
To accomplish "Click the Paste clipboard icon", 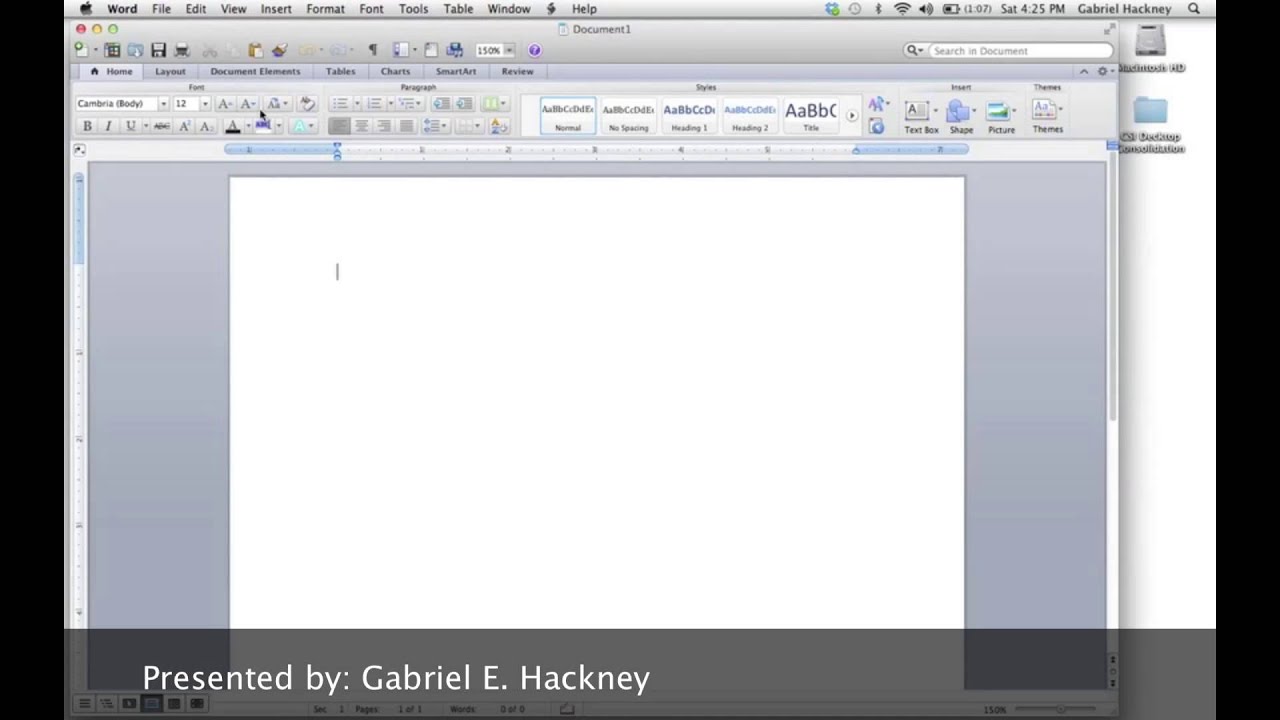I will click(256, 50).
